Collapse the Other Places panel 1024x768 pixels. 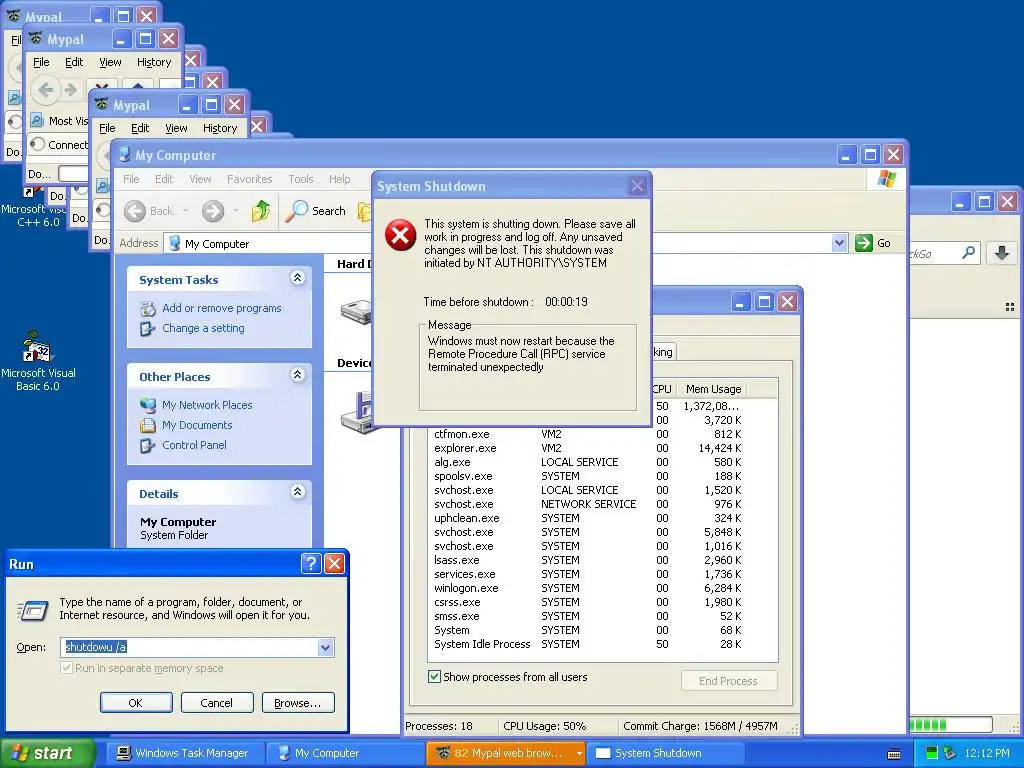[x=297, y=374]
